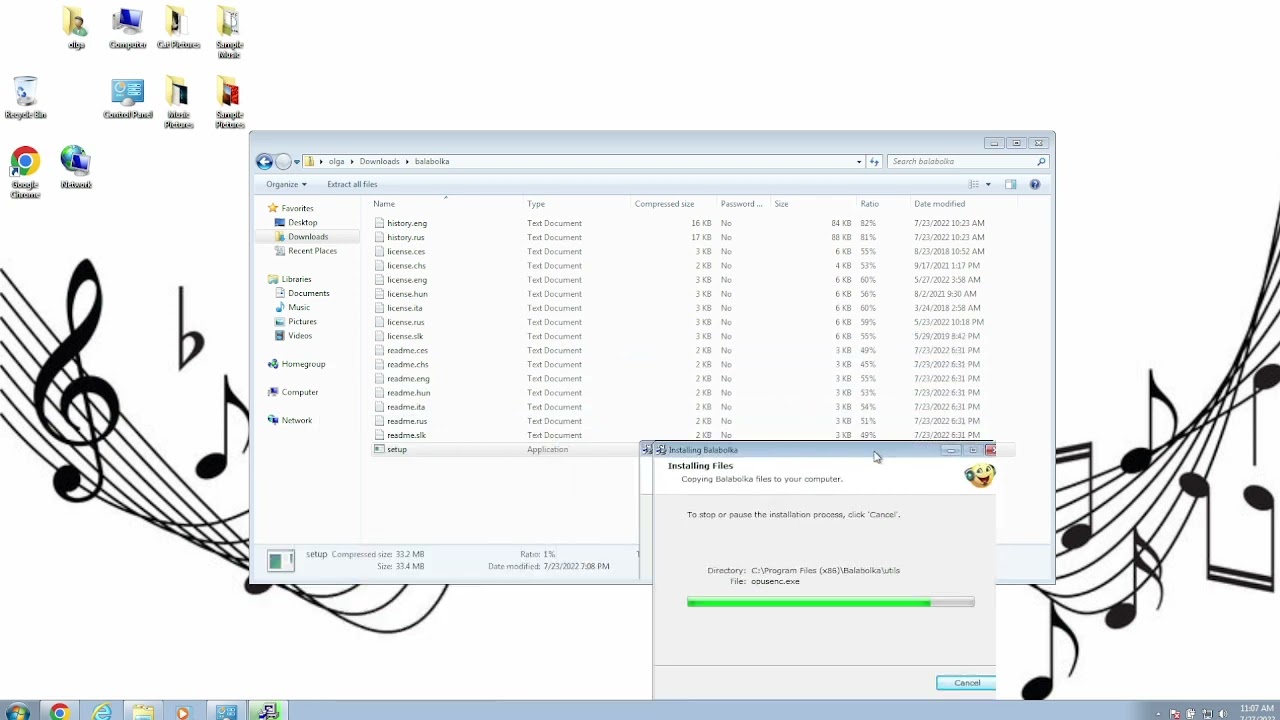
Task: Open the Music Pictures desktop folder
Action: (178, 102)
